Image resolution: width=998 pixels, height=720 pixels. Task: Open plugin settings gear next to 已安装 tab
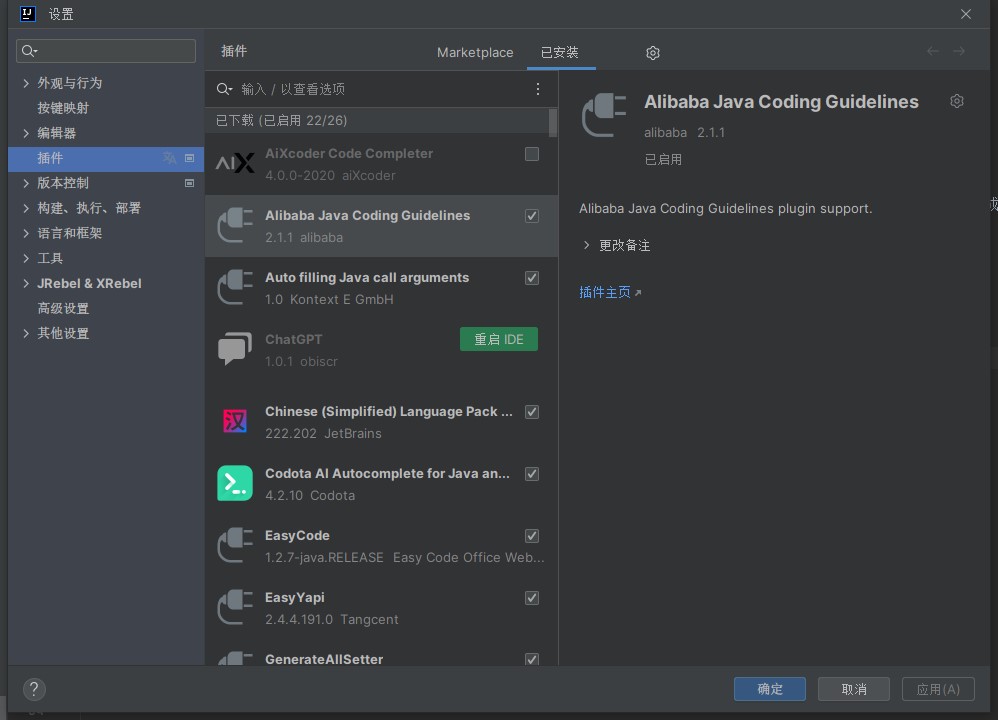[652, 53]
